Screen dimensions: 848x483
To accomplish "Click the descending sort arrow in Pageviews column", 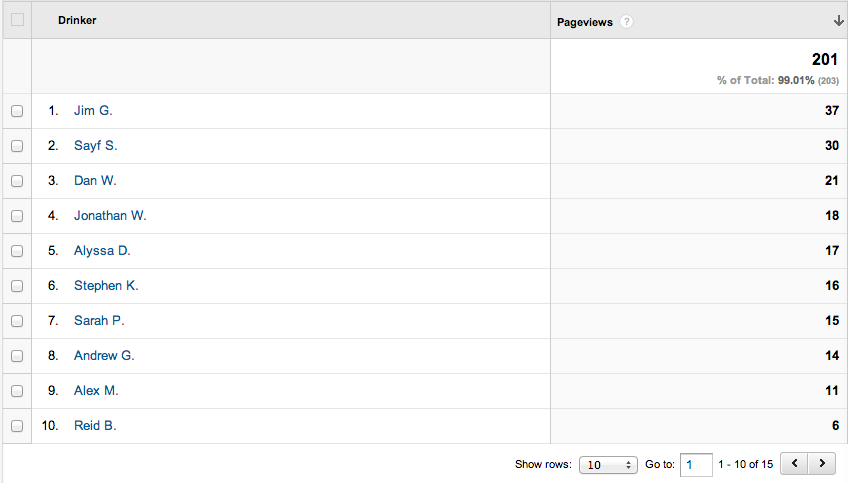I will (838, 21).
